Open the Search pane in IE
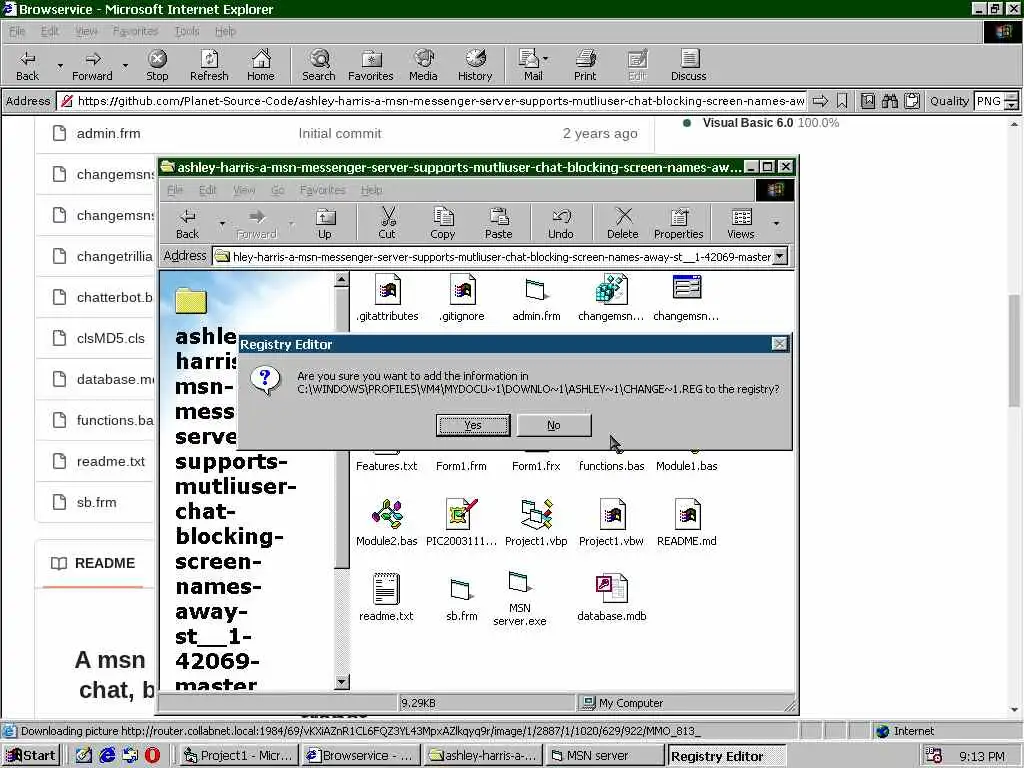Screen dimensions: 1024x768 [x=319, y=65]
